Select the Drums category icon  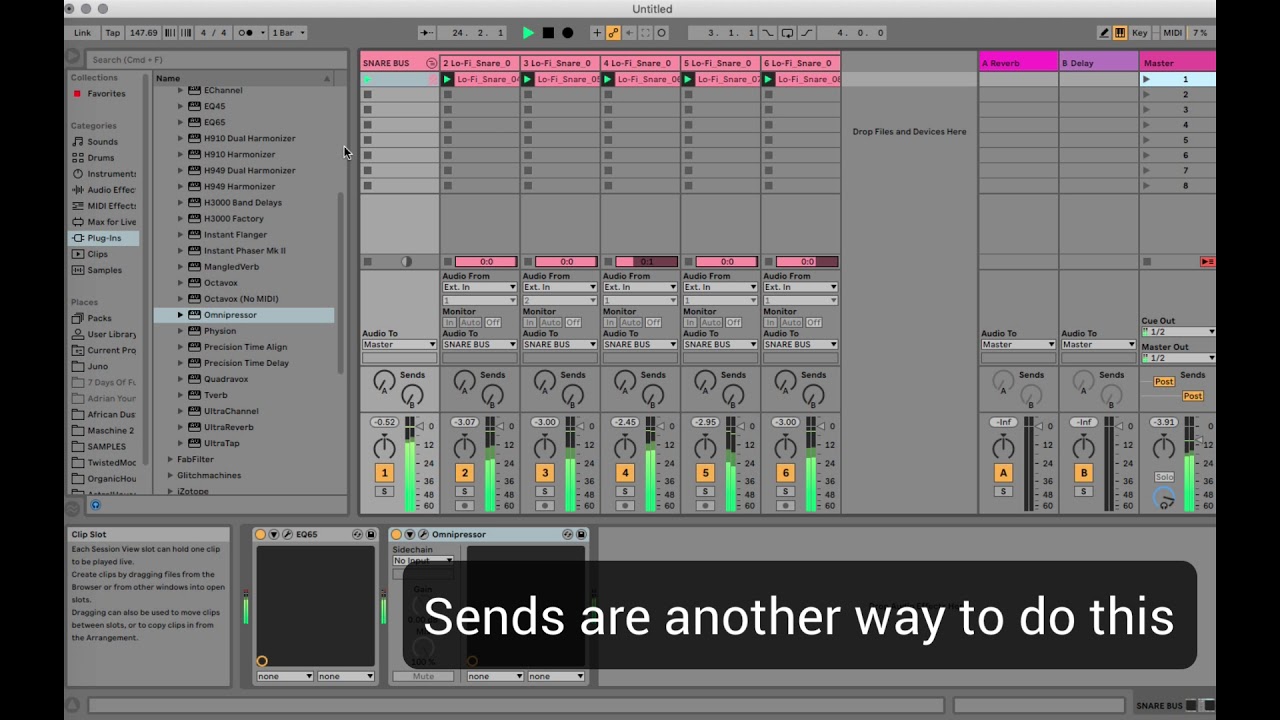(x=78, y=158)
